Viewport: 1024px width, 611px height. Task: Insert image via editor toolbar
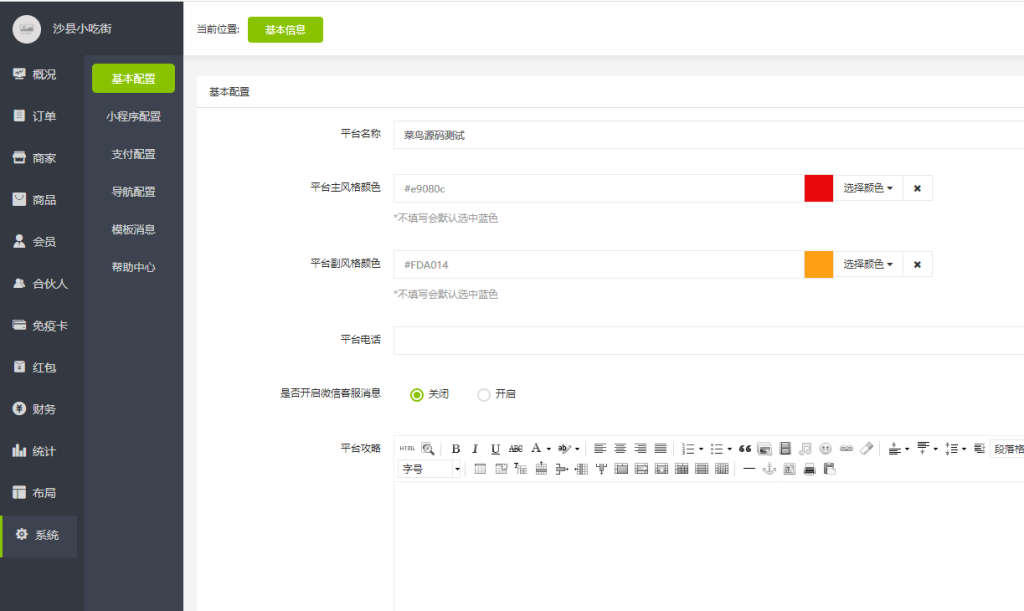[765, 448]
